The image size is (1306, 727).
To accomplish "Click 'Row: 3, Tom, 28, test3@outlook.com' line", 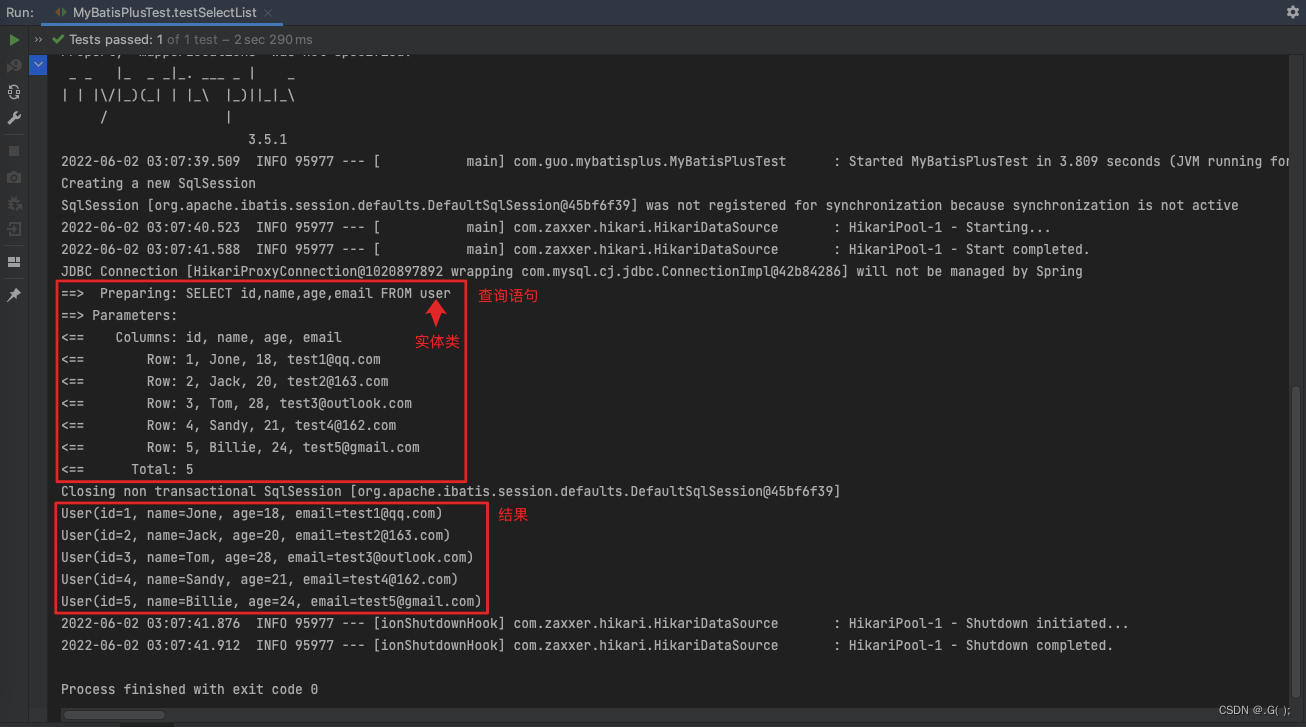I will click(x=236, y=403).
